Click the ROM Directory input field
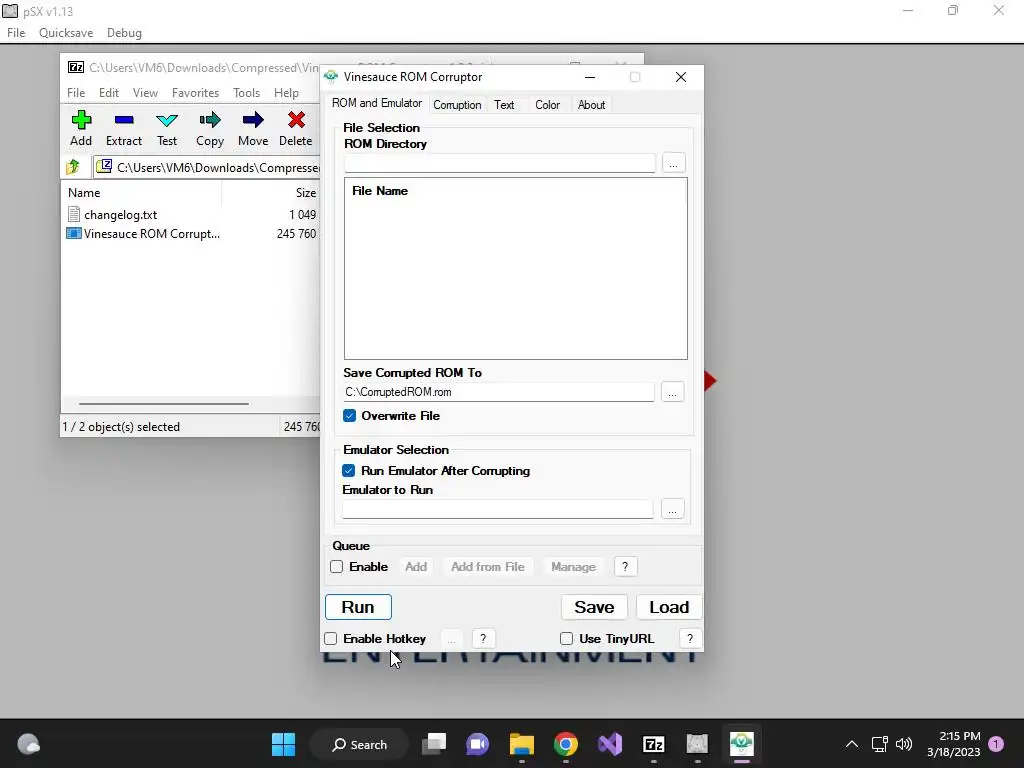 coord(500,163)
